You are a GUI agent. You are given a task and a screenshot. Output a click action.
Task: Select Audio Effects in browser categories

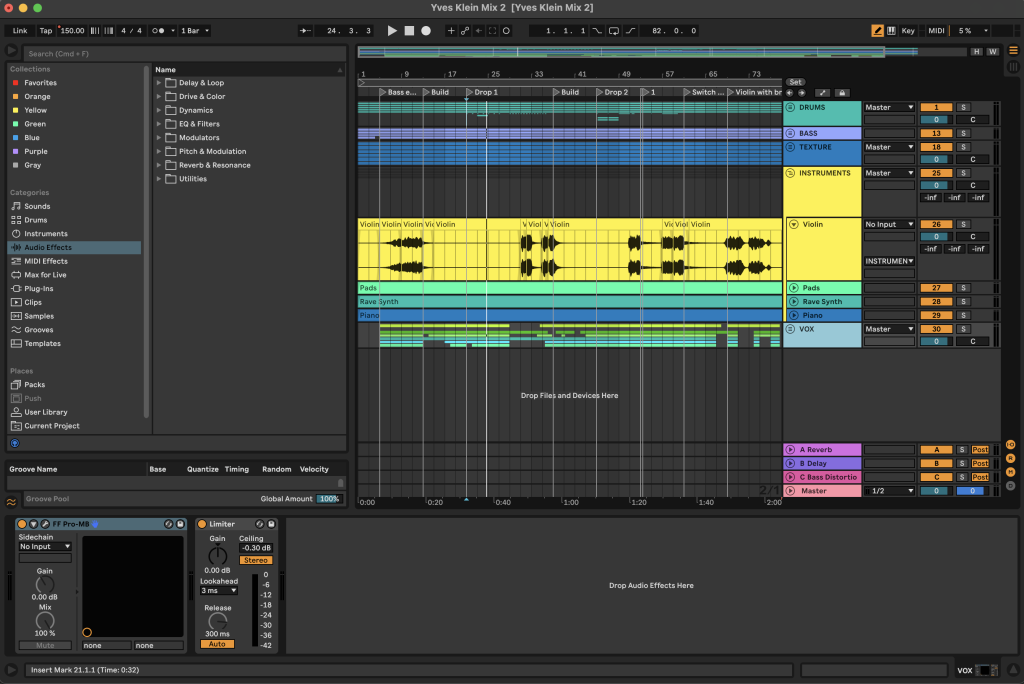point(47,247)
